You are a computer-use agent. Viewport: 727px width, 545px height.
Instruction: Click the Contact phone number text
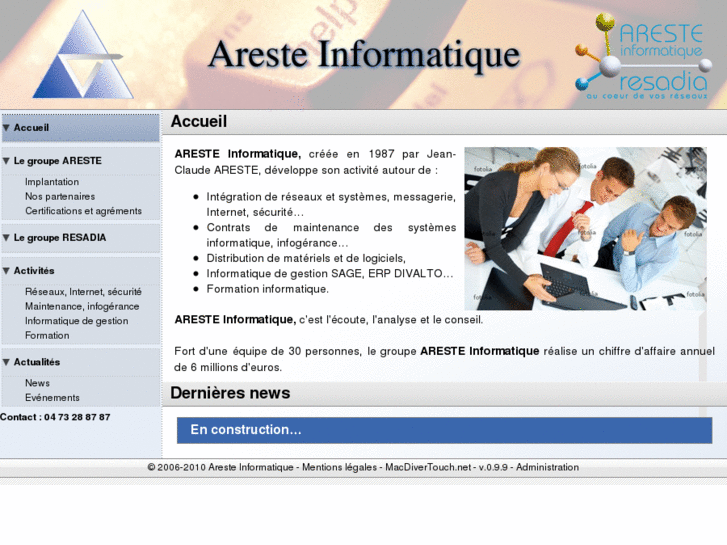55,417
